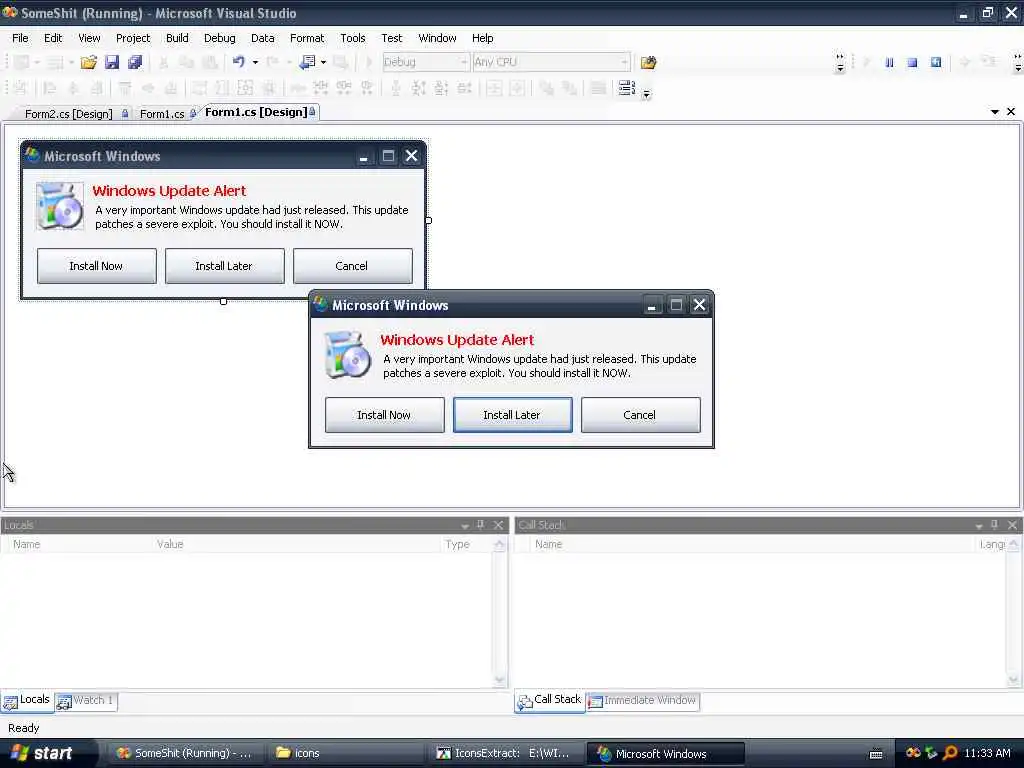Click the Save floppy disk icon
The image size is (1024, 768).
point(112,62)
